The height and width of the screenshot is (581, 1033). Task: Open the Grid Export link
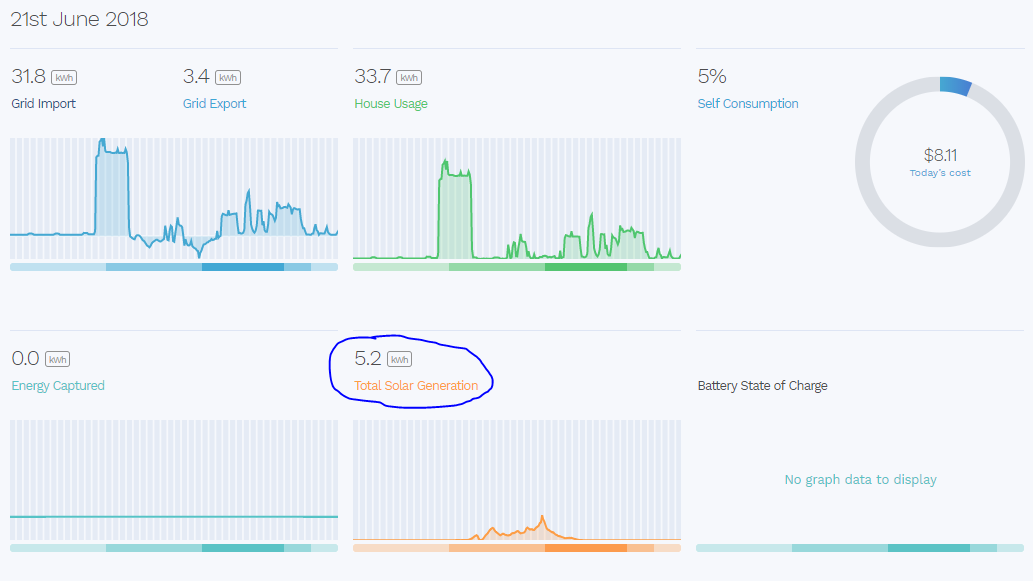[214, 104]
